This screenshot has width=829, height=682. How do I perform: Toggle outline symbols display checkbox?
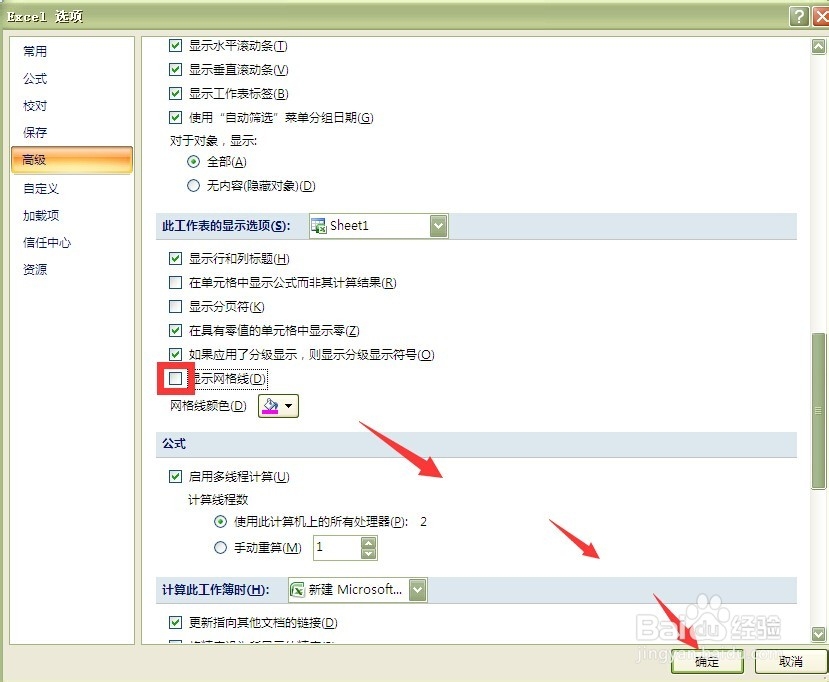(176, 354)
